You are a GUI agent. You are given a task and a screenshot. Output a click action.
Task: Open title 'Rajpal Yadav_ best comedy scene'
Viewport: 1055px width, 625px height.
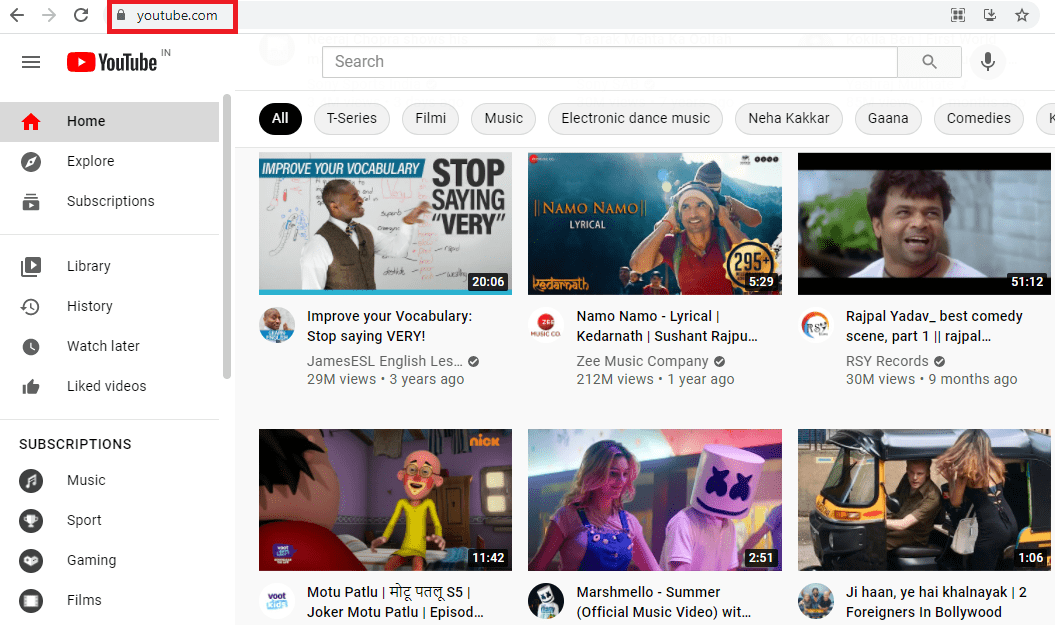coord(934,326)
